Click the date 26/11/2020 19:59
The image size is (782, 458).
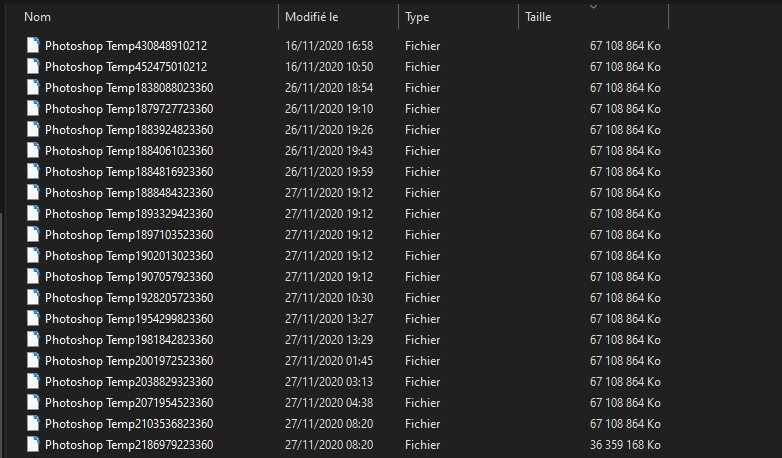[x=329, y=172]
